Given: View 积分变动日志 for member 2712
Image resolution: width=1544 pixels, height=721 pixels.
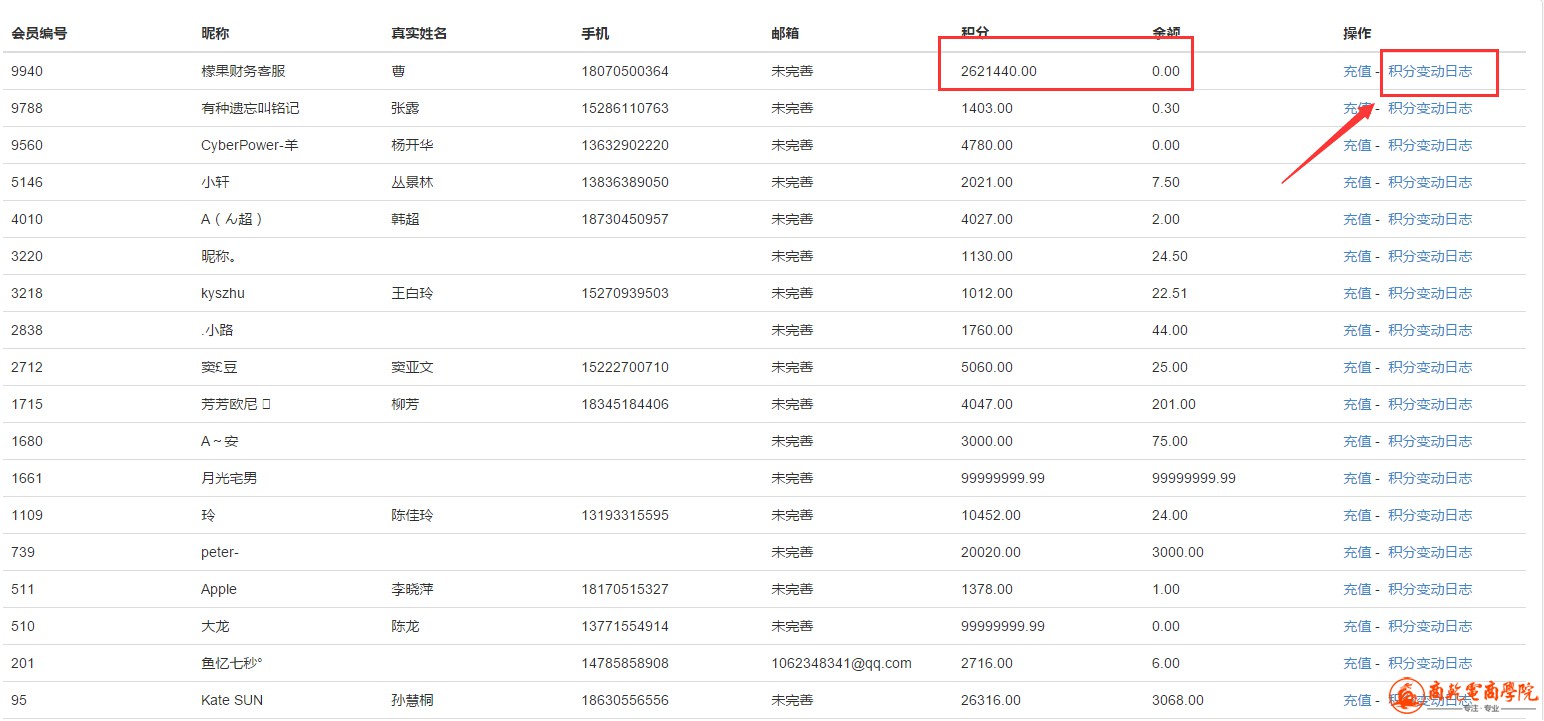Looking at the screenshot, I should click(x=1430, y=367).
